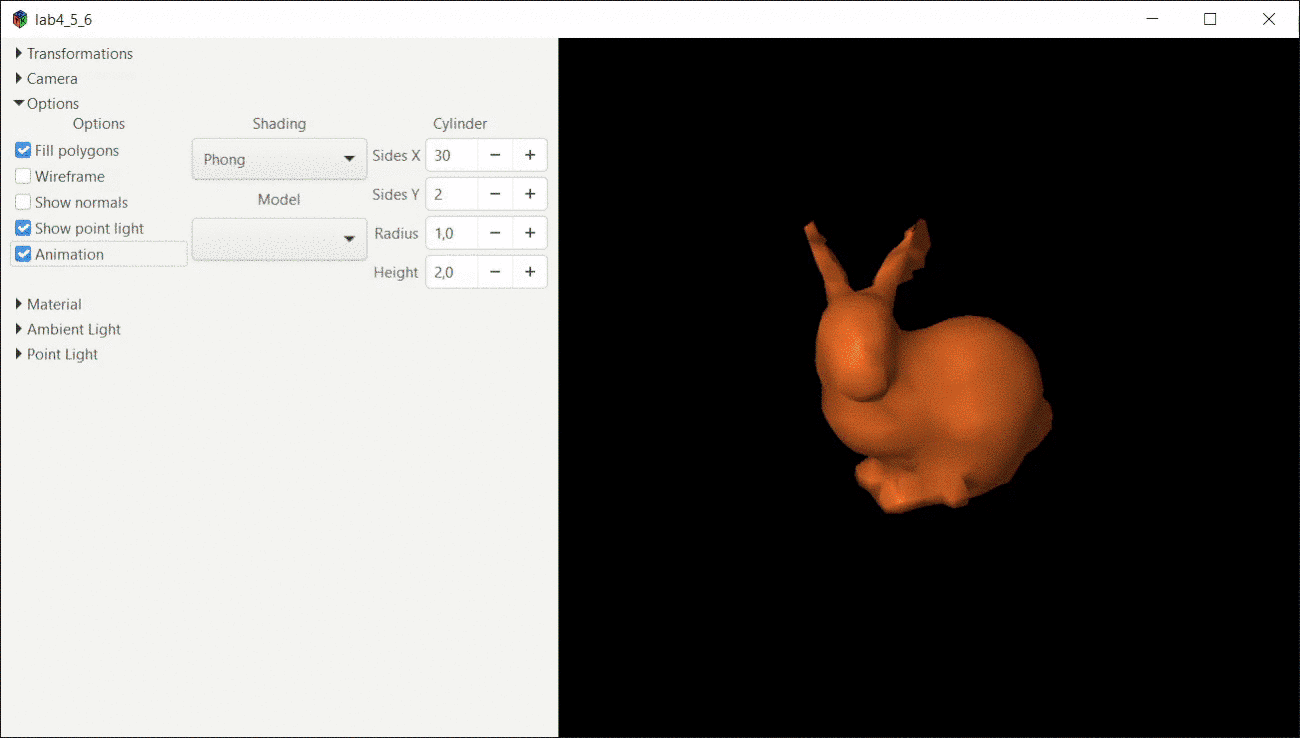The image size is (1300, 738).
Task: Expand the Transformations section
Action: [74, 54]
